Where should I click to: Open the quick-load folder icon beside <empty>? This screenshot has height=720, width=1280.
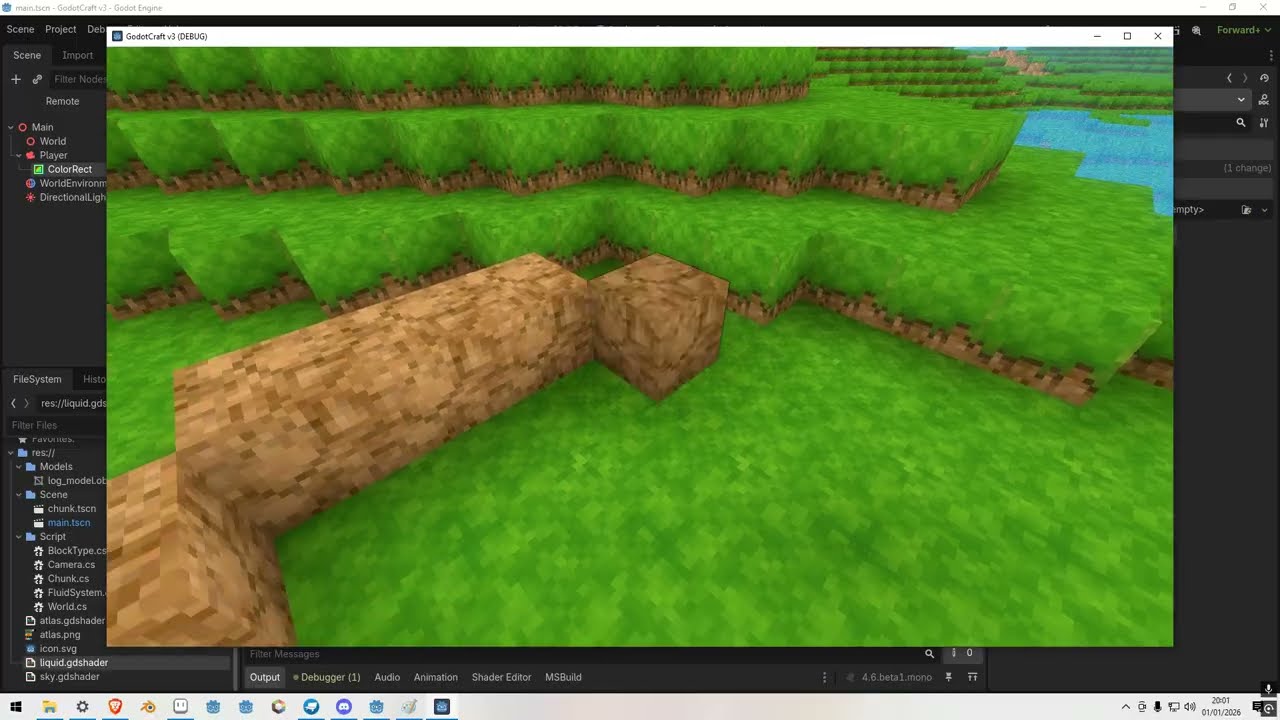point(1246,210)
